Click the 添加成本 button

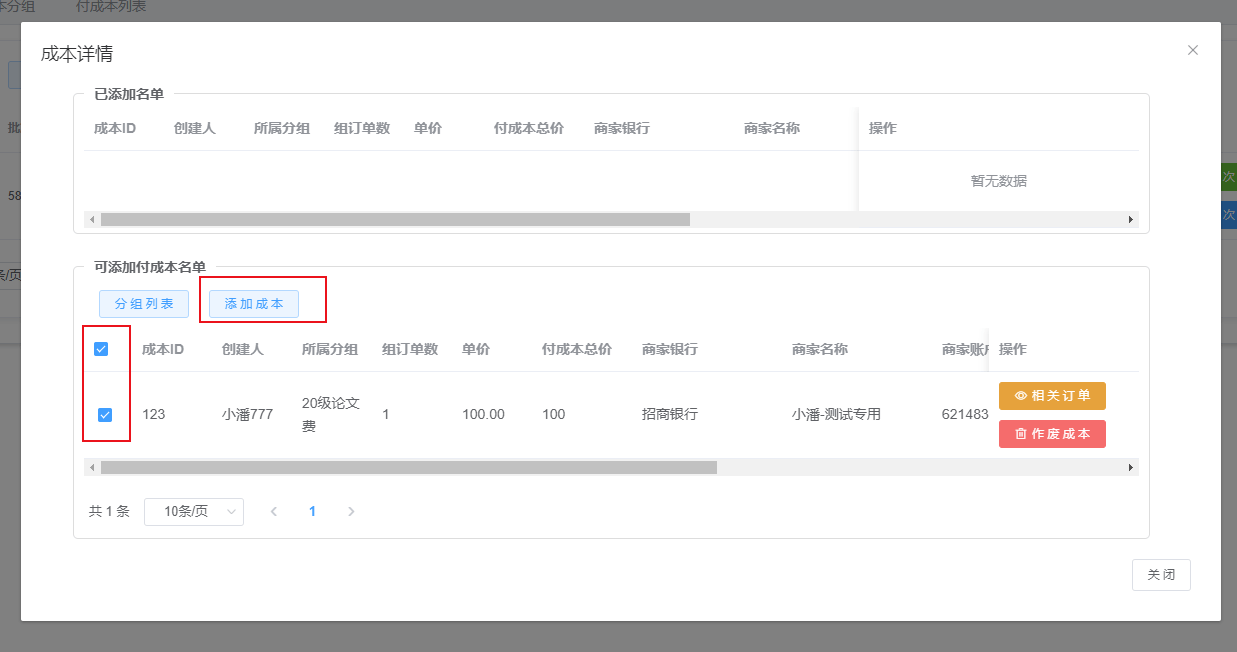tap(254, 304)
